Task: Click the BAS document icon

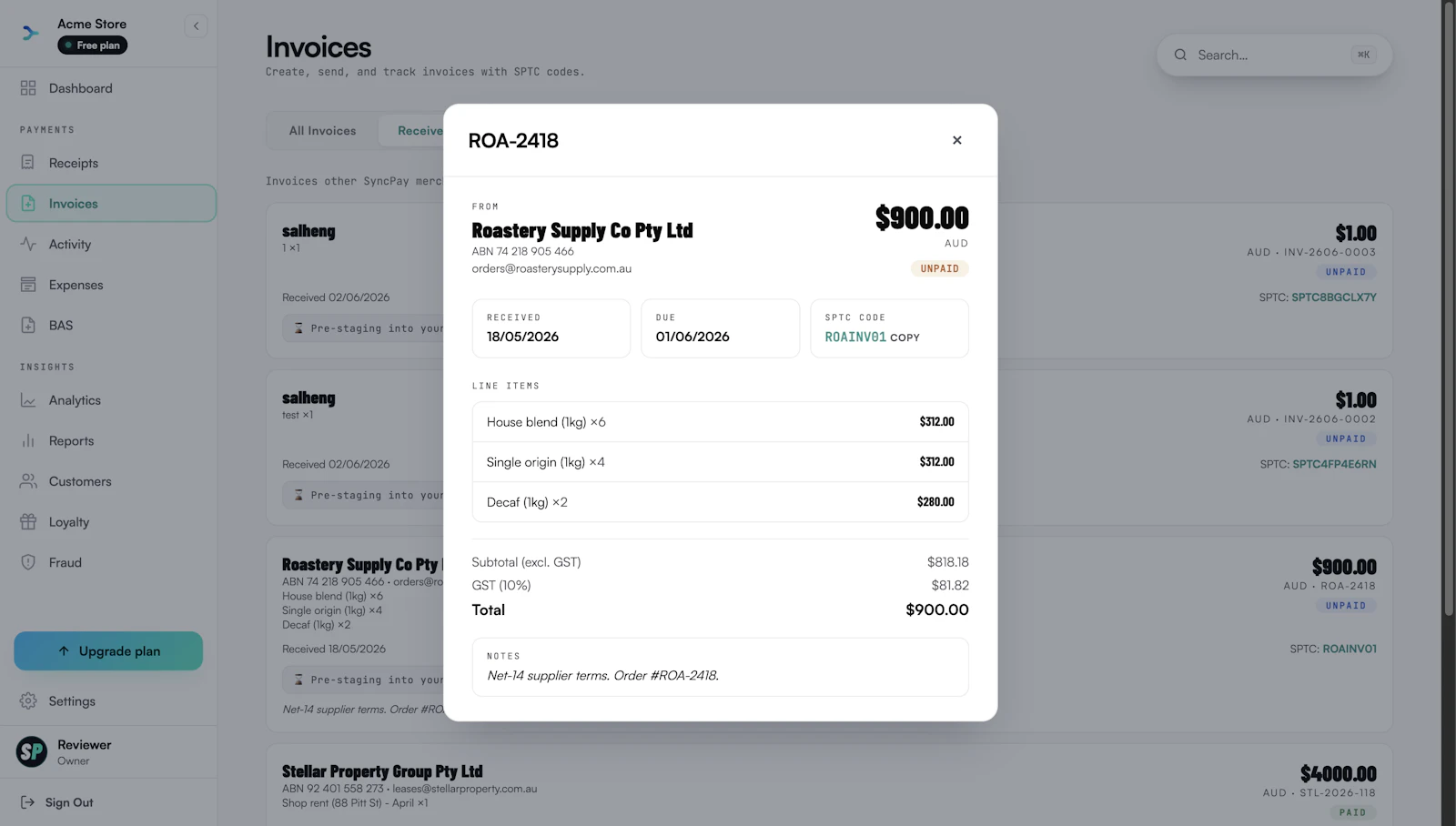Action: coord(28,325)
